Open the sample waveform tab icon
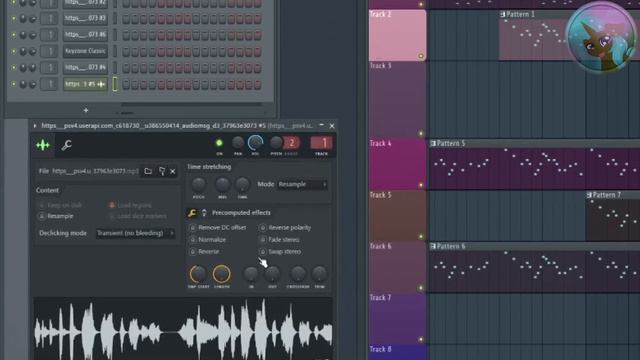 [43, 145]
